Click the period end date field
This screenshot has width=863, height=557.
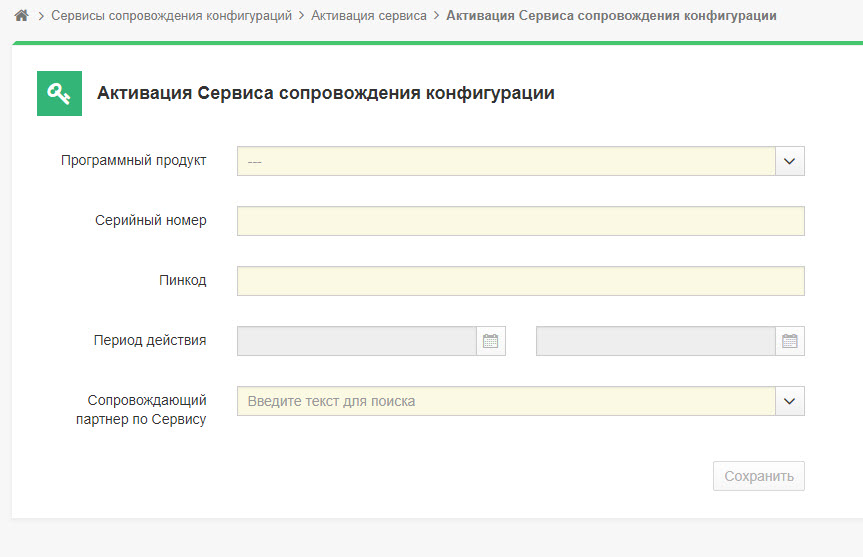[x=656, y=341]
